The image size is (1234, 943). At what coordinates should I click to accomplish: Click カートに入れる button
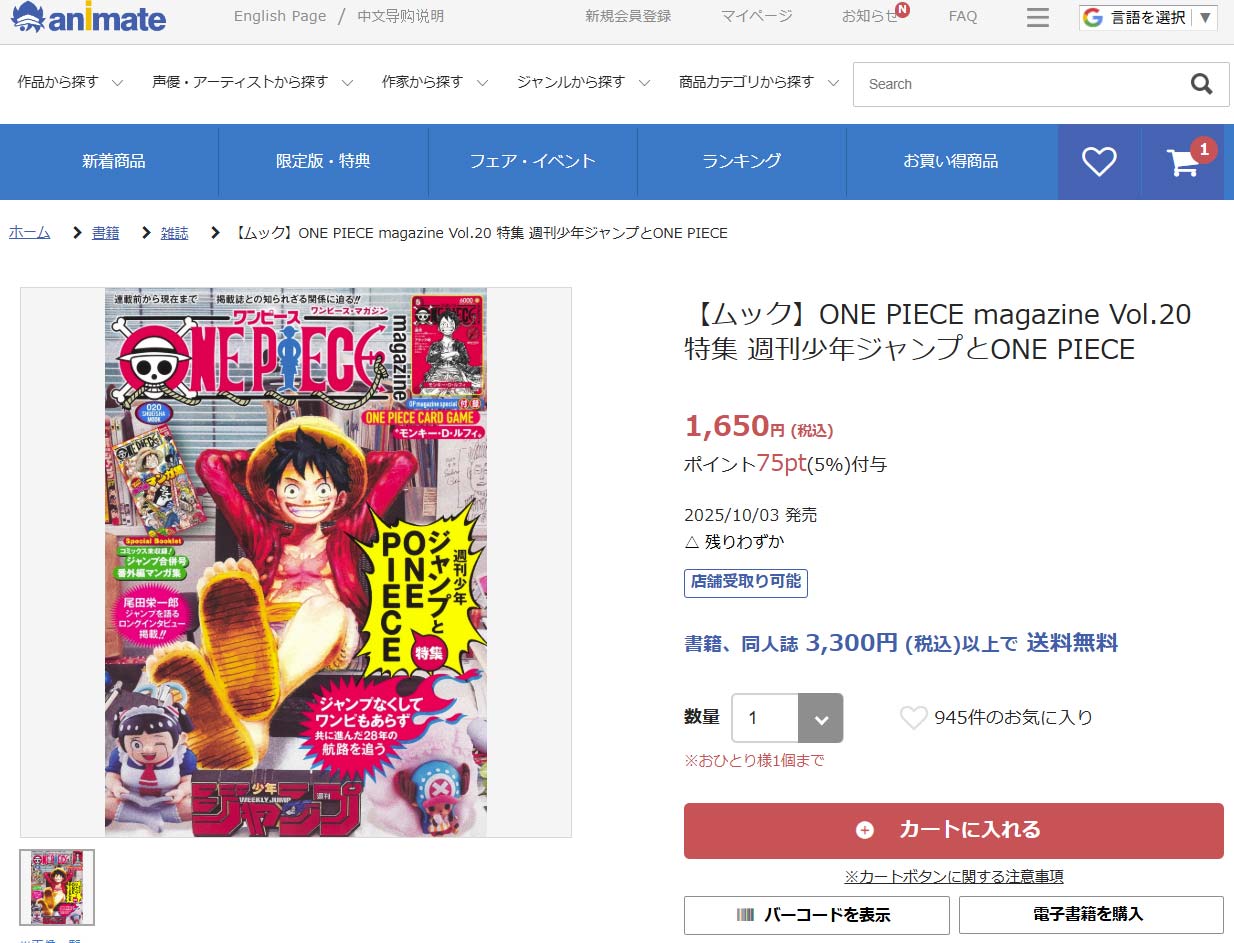point(954,830)
